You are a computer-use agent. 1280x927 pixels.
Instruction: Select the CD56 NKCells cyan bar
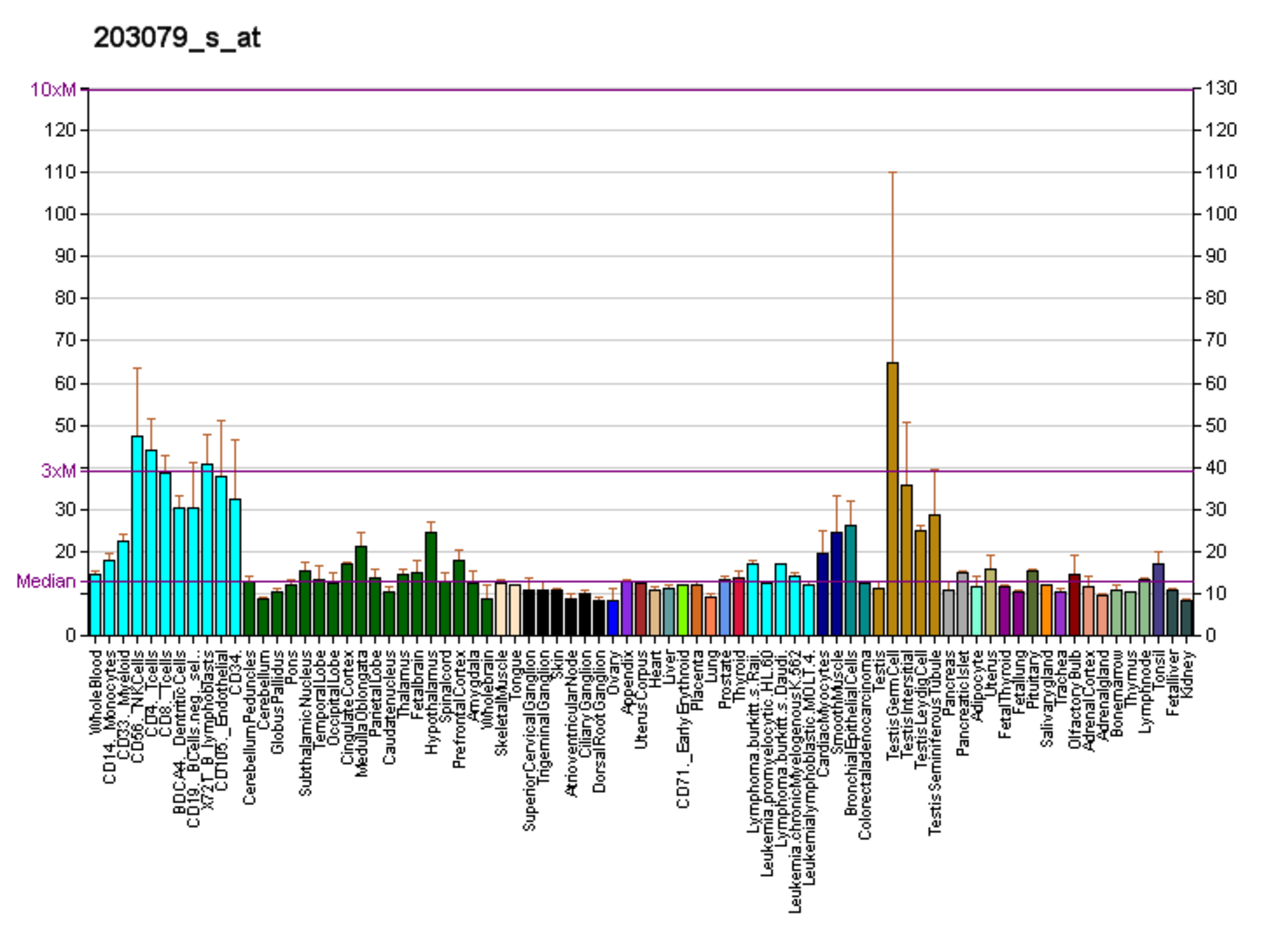click(137, 535)
